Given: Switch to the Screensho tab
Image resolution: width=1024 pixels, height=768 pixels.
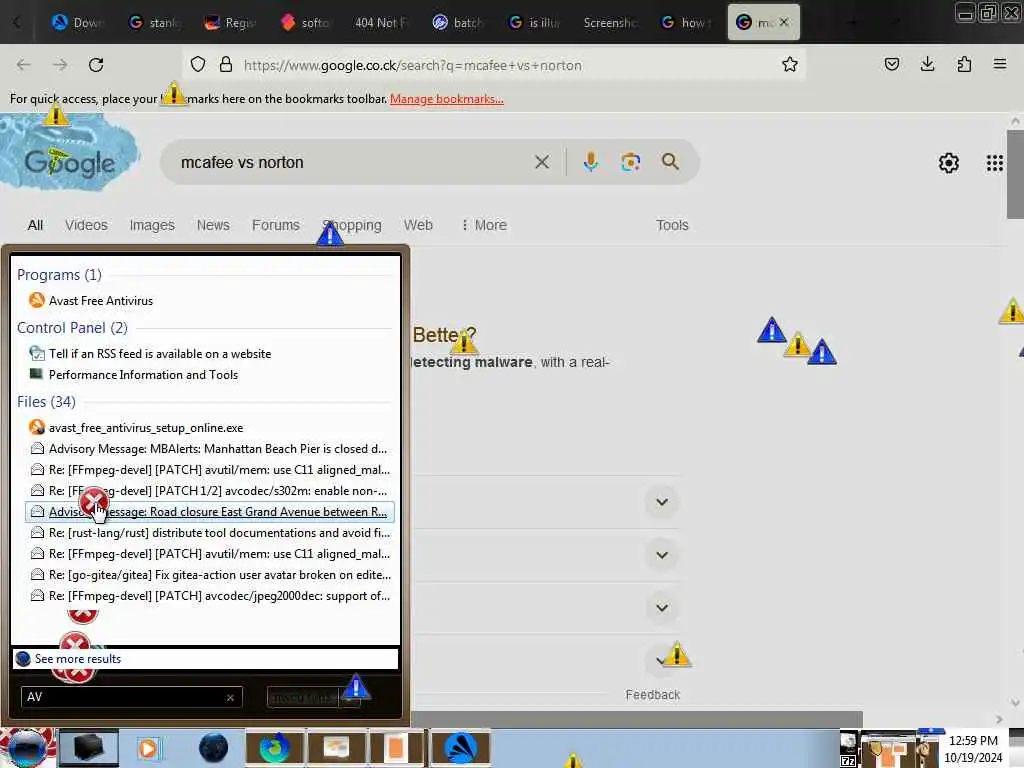Looking at the screenshot, I should [610, 23].
